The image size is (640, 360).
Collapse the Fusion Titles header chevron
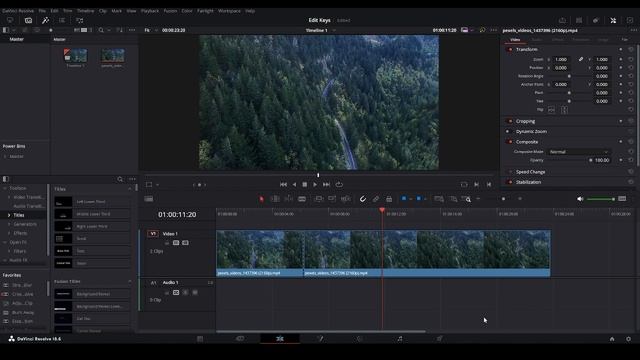(130, 281)
